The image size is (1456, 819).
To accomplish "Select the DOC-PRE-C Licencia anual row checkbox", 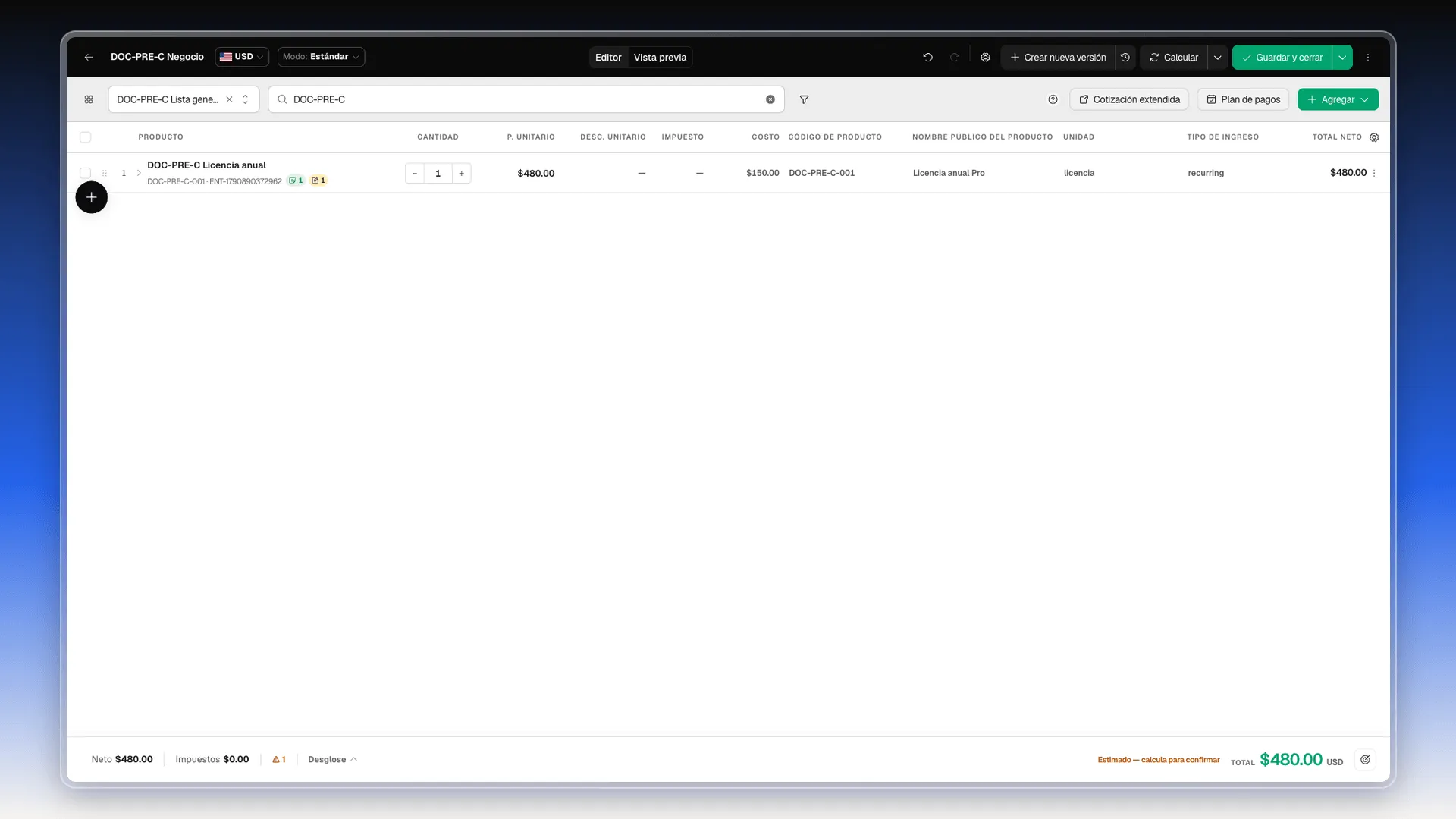I will (85, 173).
